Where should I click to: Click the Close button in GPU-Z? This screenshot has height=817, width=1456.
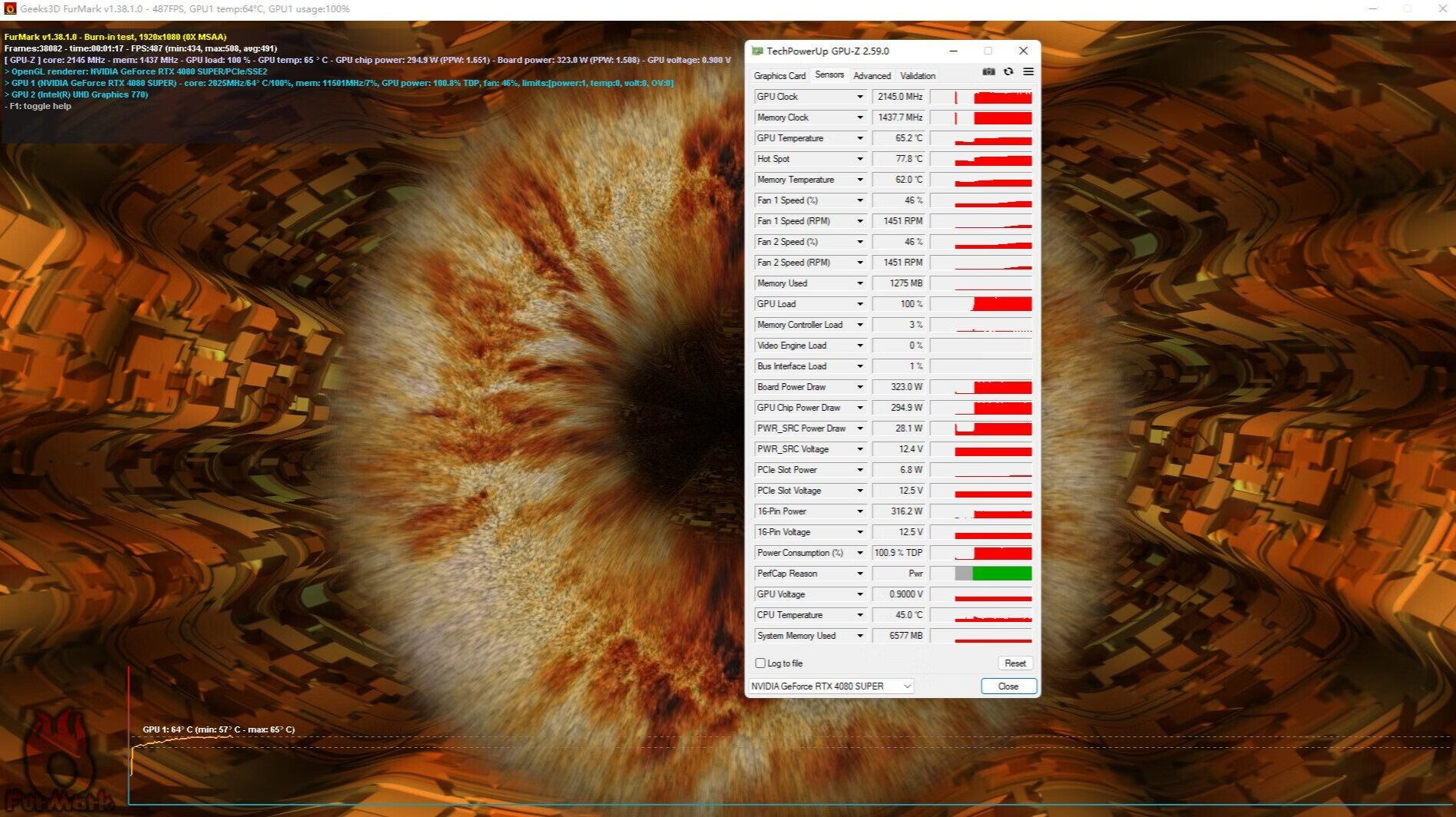point(1008,686)
